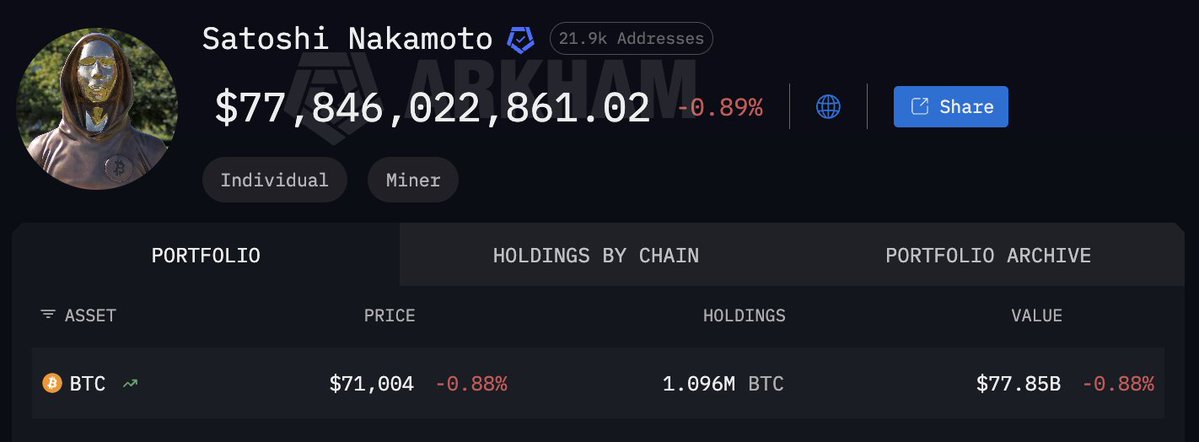This screenshot has height=442, width=1199.
Task: Click the $77,846,022,861.02 total value
Action: [x=432, y=108]
